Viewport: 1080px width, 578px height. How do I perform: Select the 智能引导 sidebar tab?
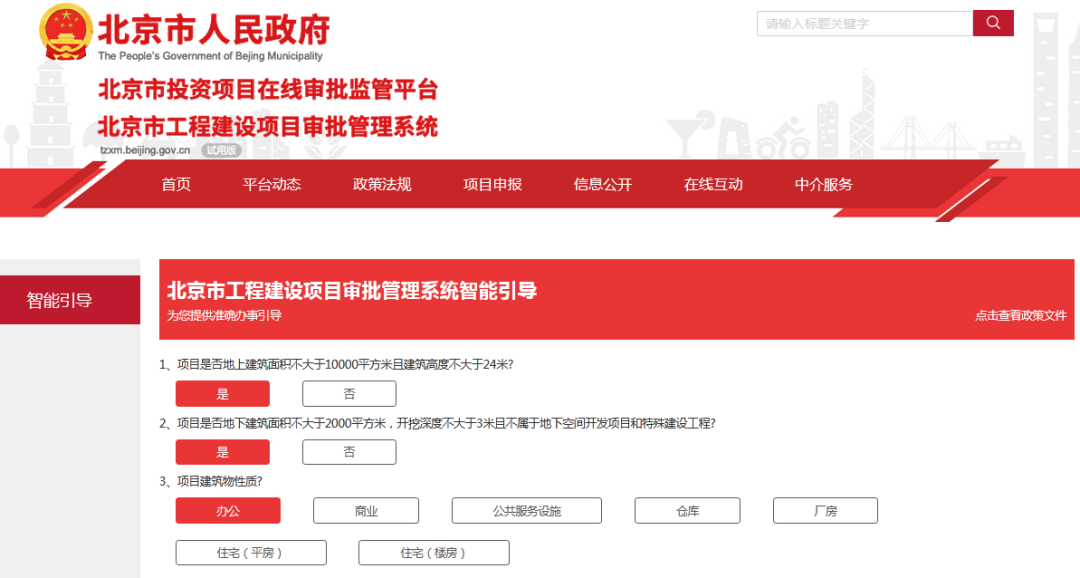pyautogui.click(x=60, y=300)
